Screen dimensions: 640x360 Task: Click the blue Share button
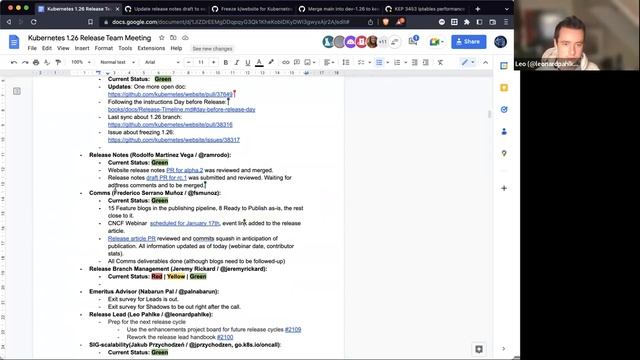(x=469, y=42)
